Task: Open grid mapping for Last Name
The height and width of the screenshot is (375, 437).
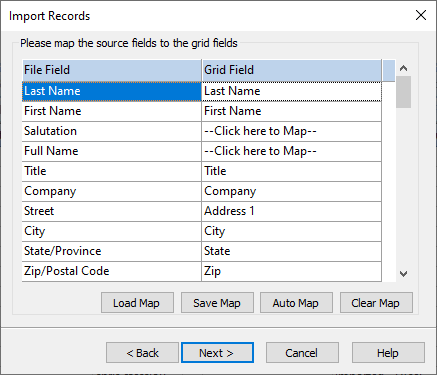Action: [x=292, y=91]
